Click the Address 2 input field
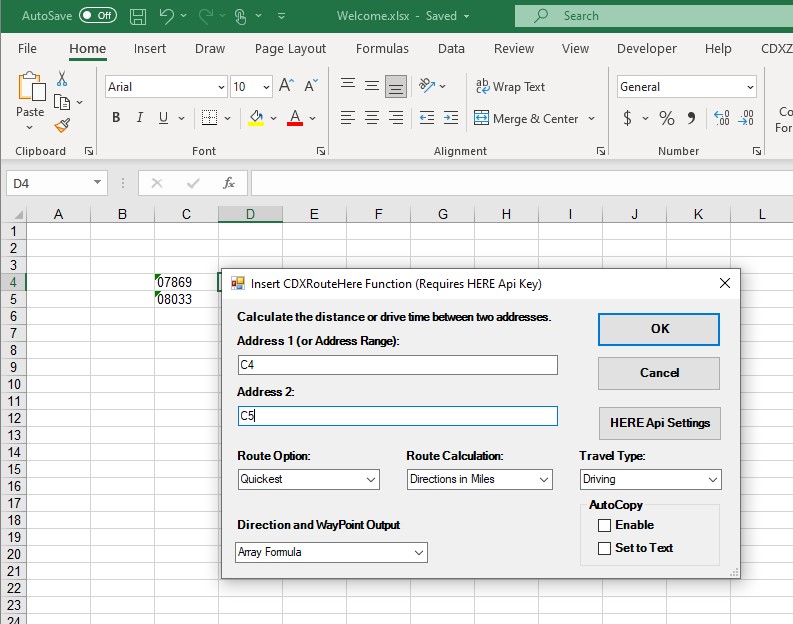Screen dimensions: 793x624 (398, 416)
